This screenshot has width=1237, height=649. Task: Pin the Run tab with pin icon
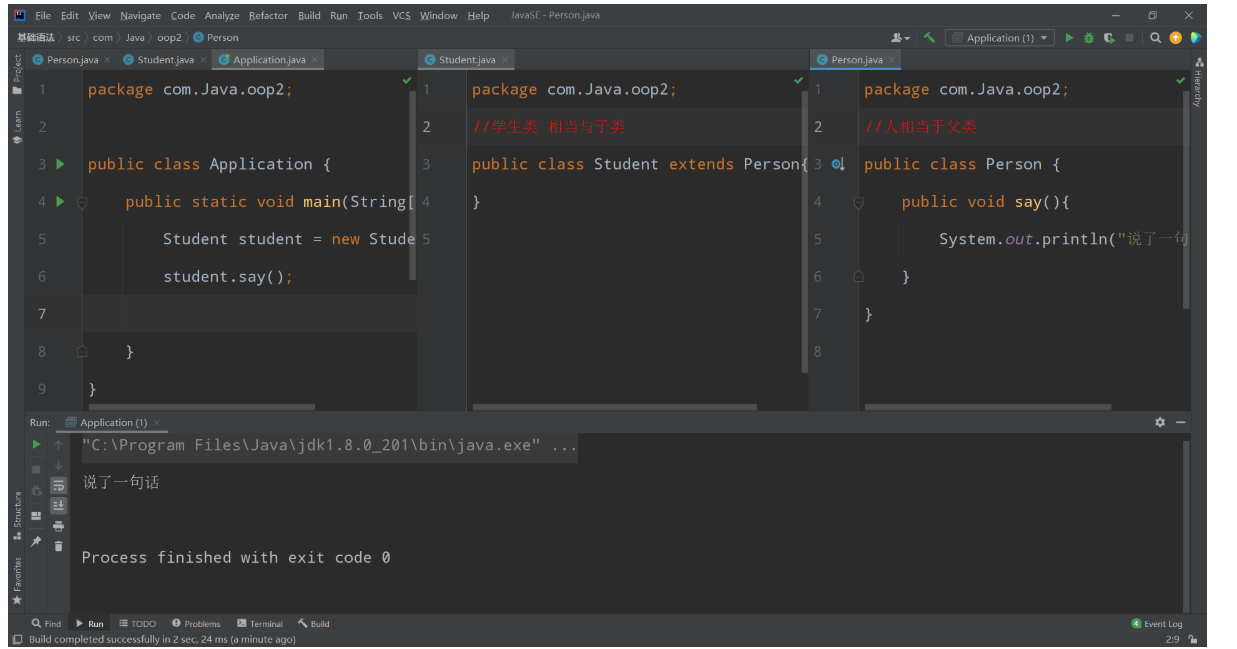36,541
